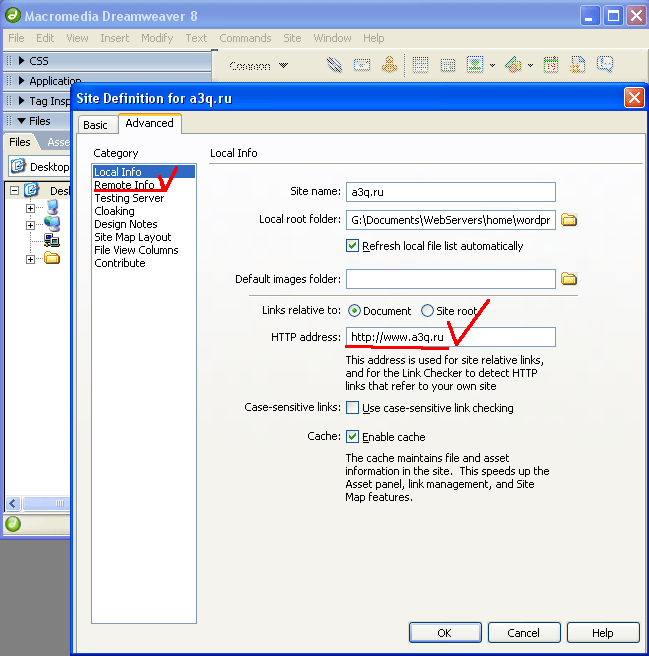Switch to the Basic tab

pos(98,125)
